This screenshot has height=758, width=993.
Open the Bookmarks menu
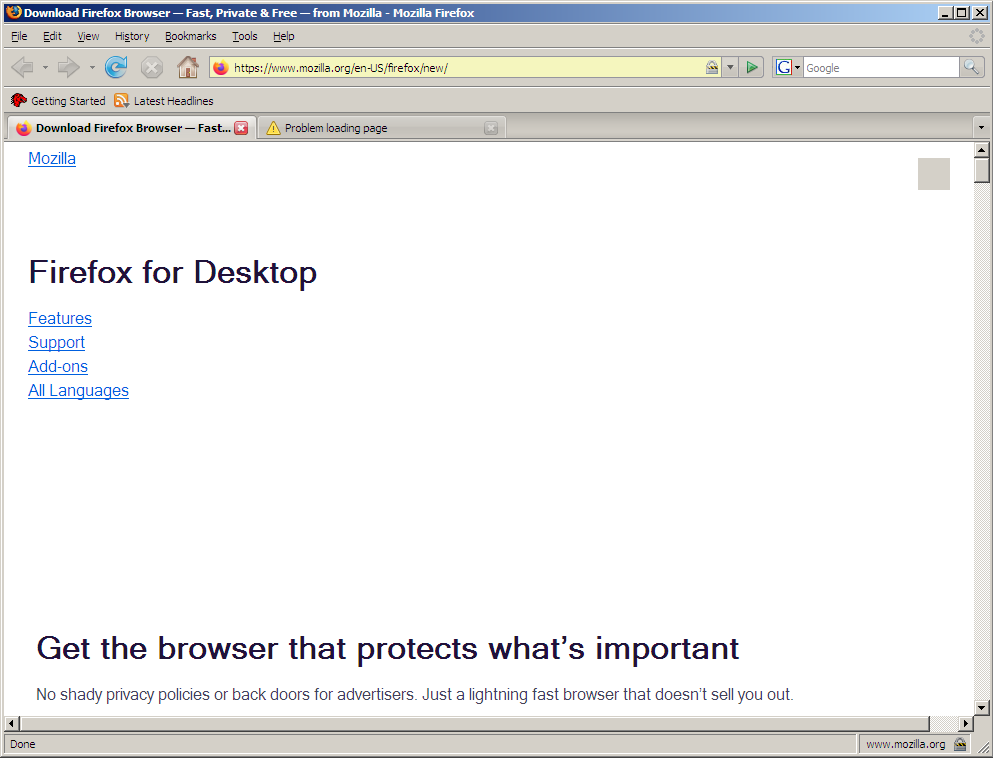pos(191,36)
